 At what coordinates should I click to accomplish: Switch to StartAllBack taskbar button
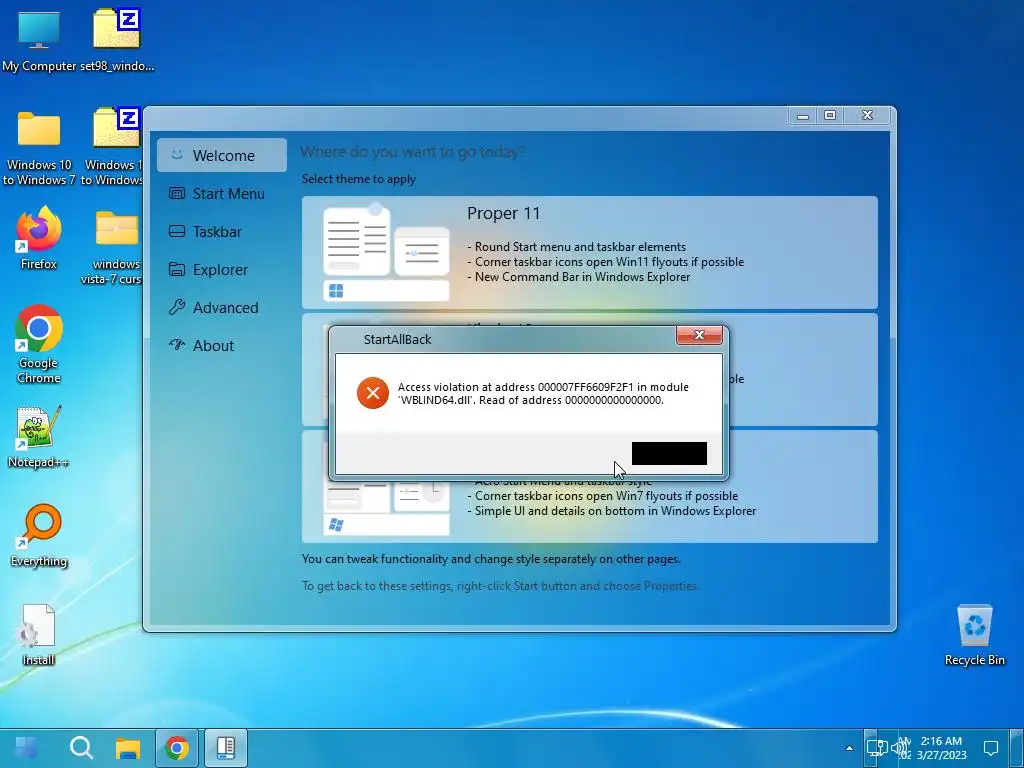click(x=226, y=748)
